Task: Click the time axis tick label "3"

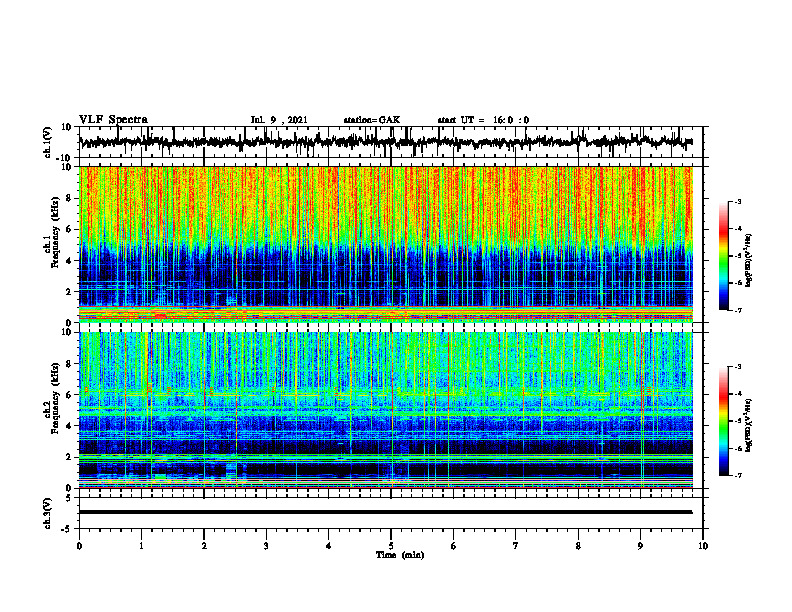Action: pos(266,546)
